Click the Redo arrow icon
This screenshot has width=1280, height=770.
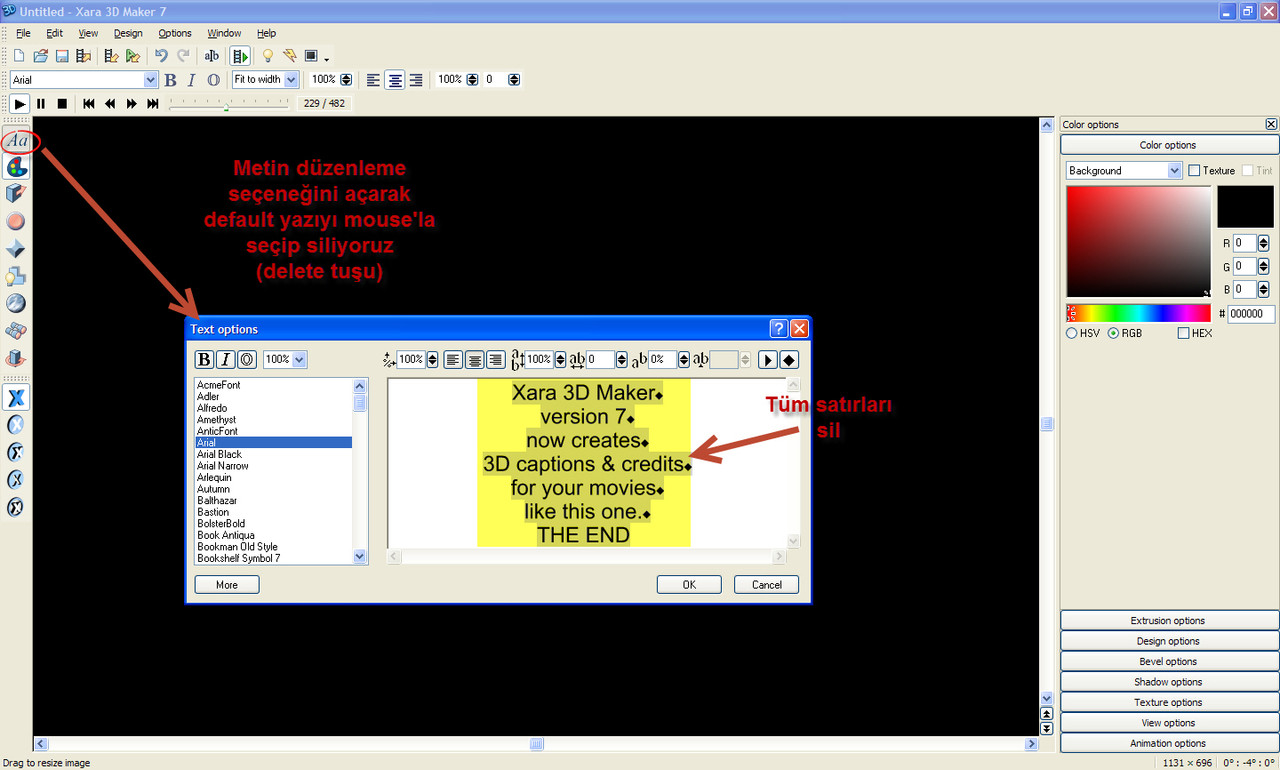coord(183,56)
